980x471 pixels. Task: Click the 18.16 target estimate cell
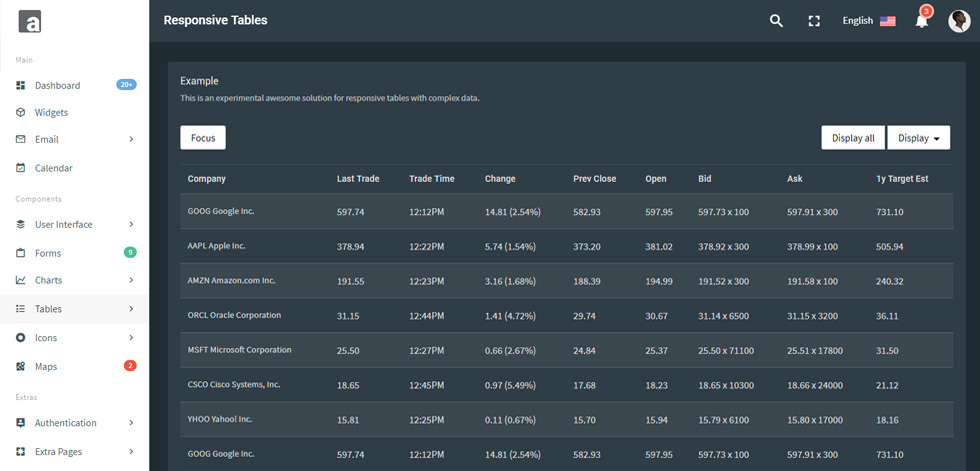(888, 420)
